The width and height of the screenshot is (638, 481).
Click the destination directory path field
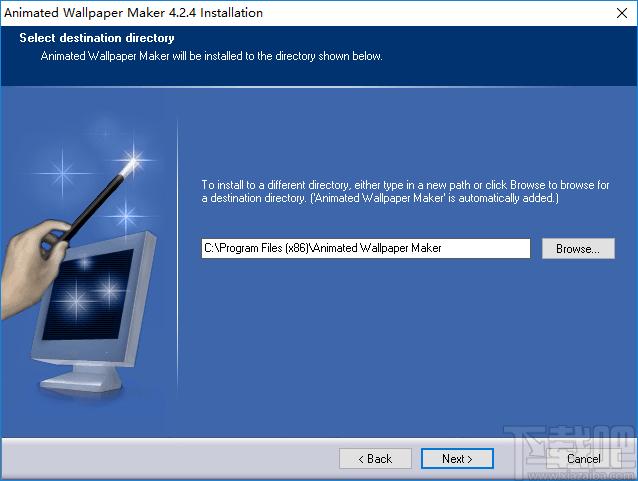click(x=365, y=249)
